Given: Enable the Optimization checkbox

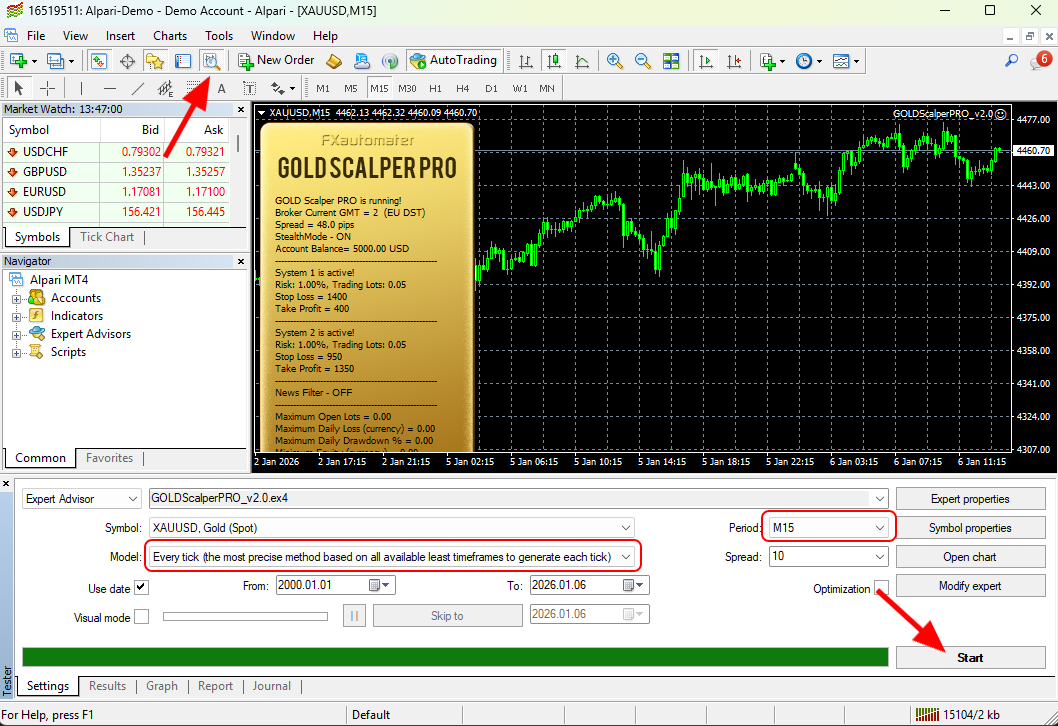Looking at the screenshot, I should (883, 589).
